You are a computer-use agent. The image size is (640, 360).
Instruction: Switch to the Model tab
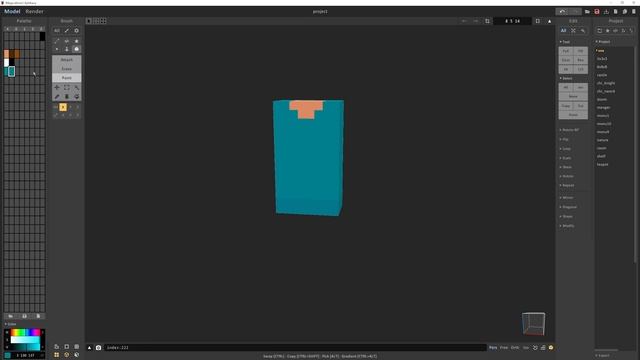[x=12, y=11]
